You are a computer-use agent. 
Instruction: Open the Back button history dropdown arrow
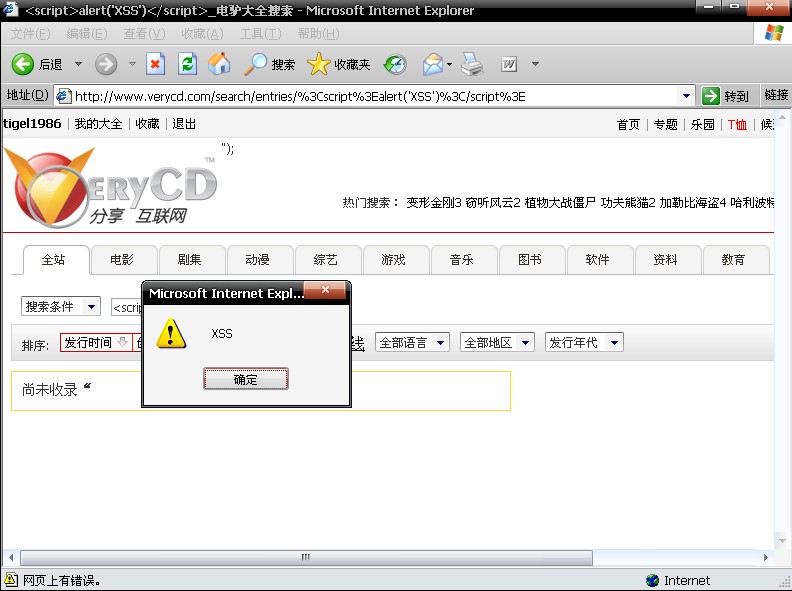click(x=78, y=64)
